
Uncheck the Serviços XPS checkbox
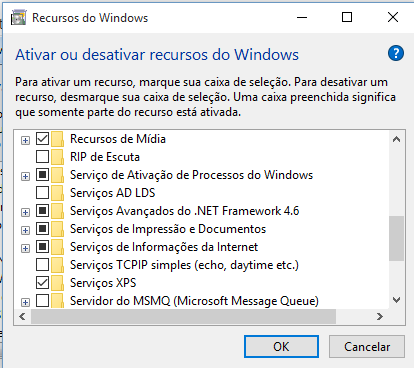(x=42, y=283)
